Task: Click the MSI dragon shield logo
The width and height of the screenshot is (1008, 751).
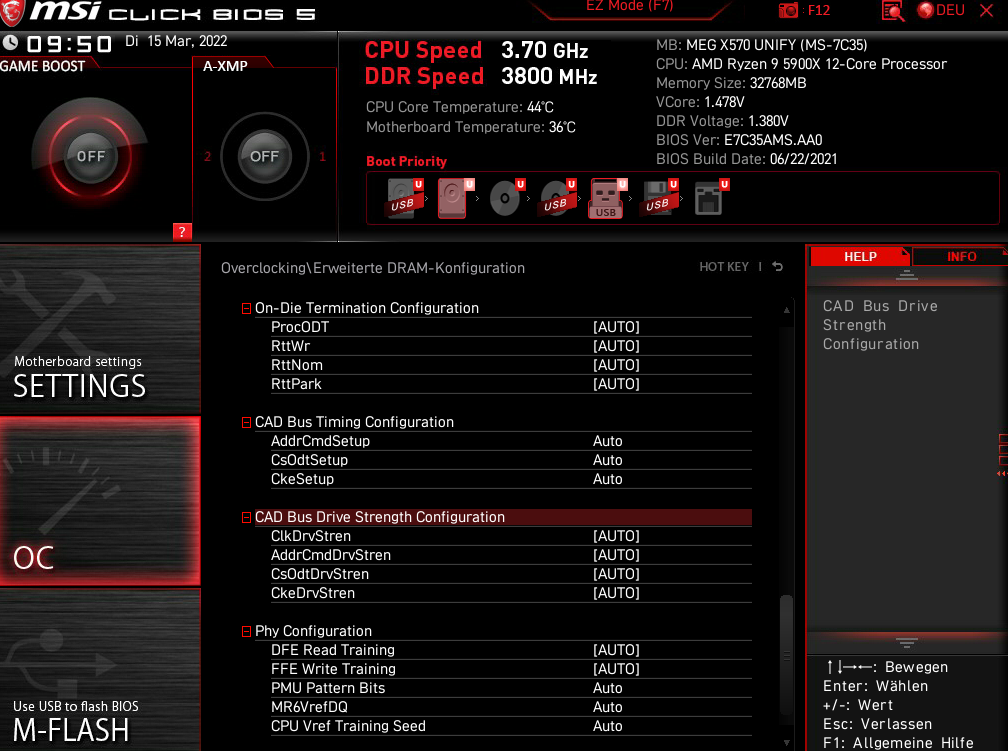Action: tap(11, 12)
